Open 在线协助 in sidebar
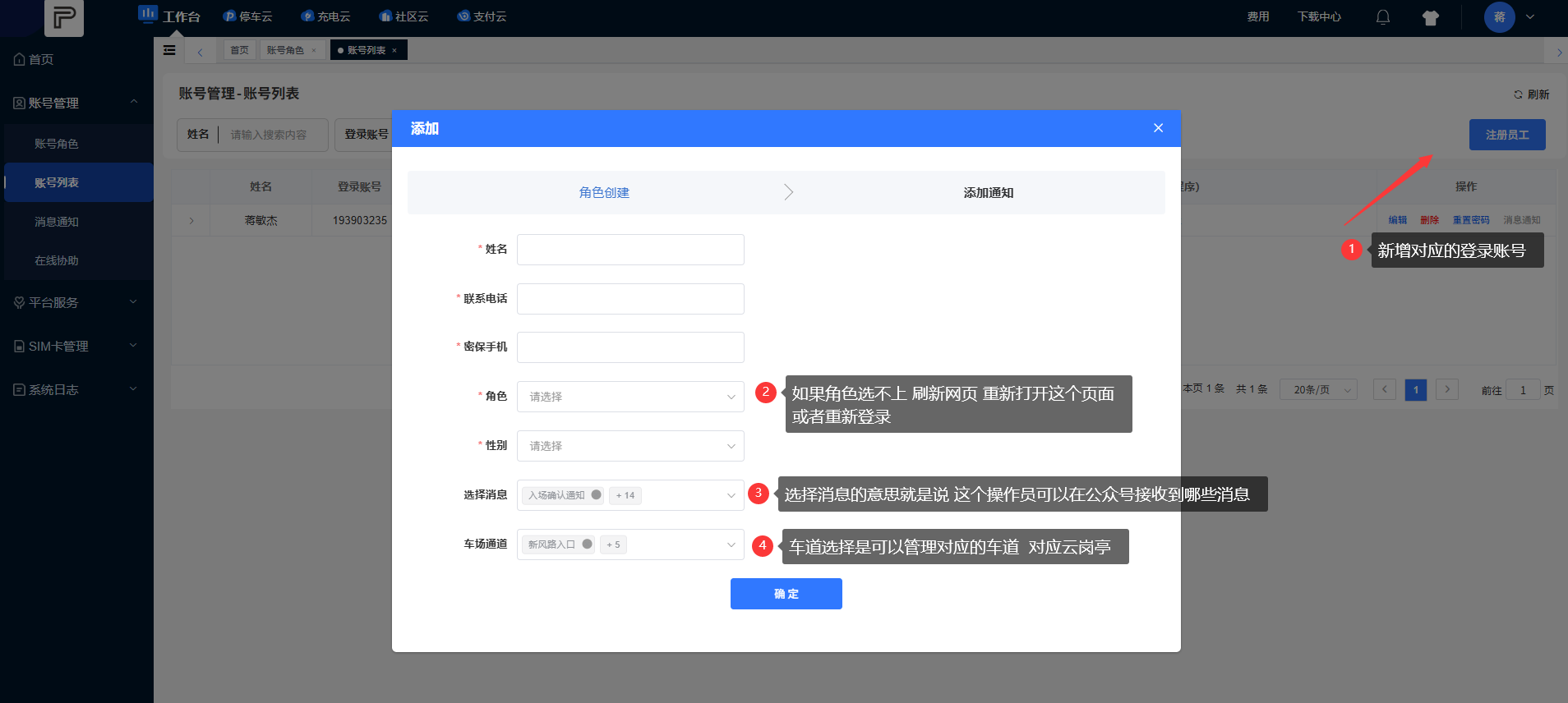This screenshot has width=1568, height=703. [56, 260]
